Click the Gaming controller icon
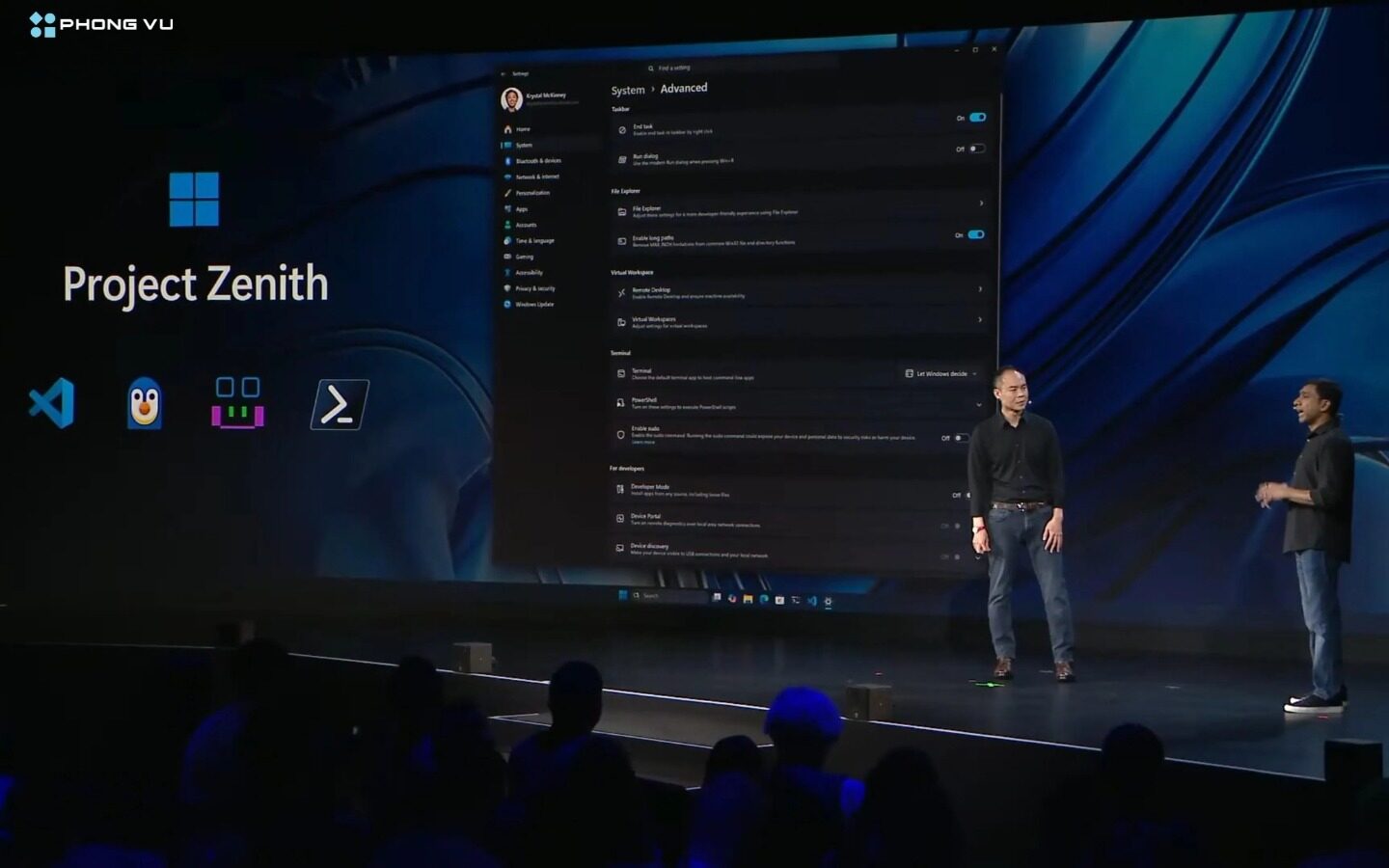 pyautogui.click(x=507, y=257)
